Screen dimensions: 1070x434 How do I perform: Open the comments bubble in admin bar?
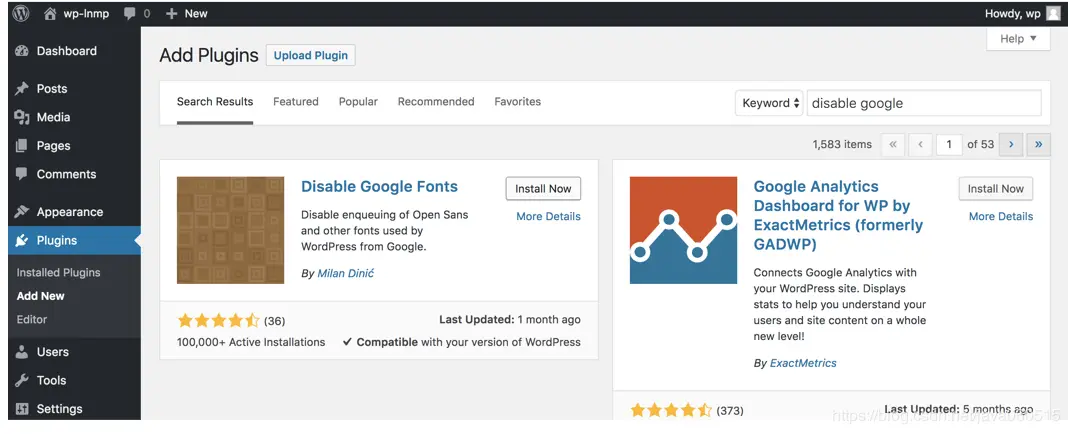point(130,14)
